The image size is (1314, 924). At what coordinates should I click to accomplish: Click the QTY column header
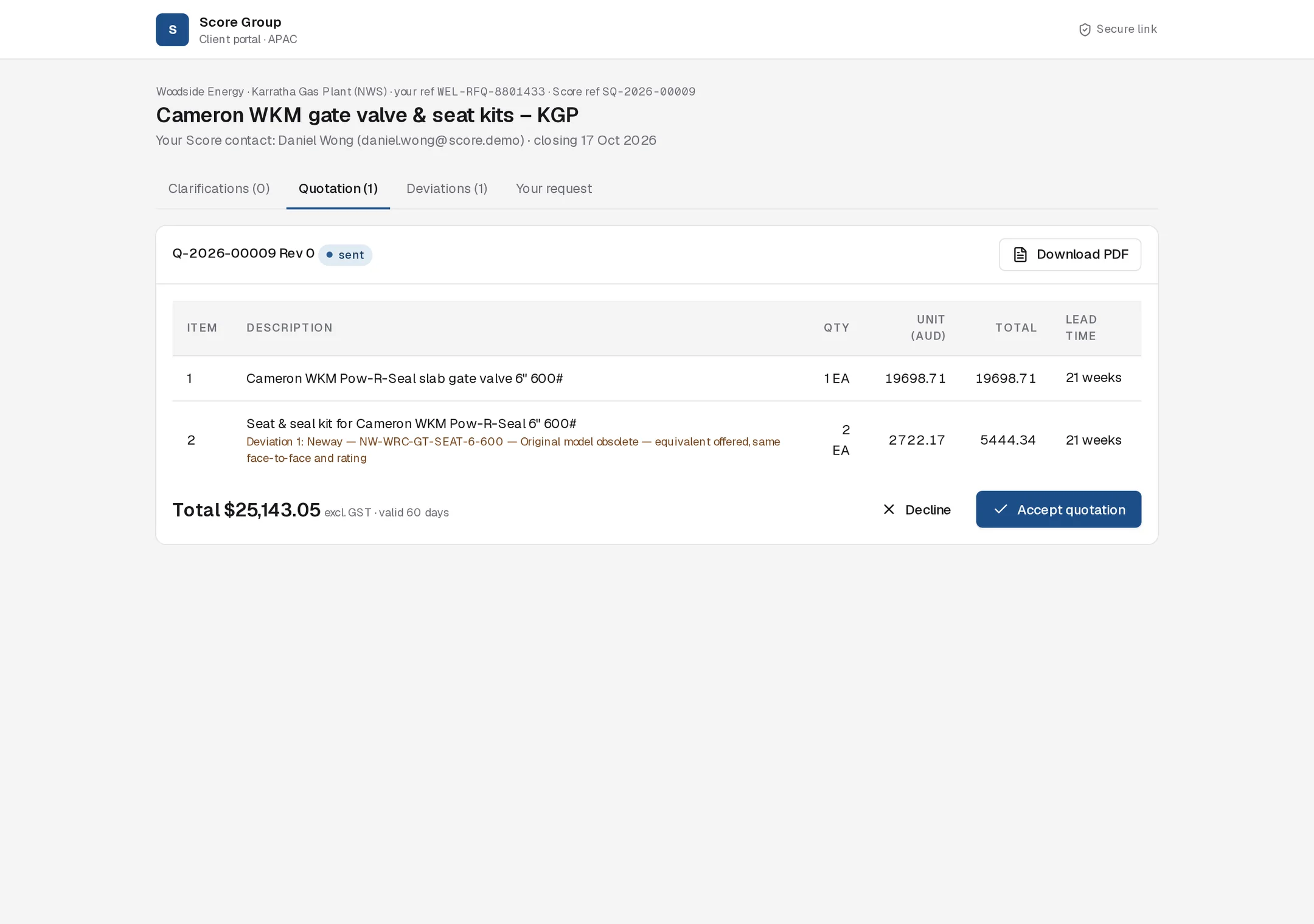click(x=836, y=328)
